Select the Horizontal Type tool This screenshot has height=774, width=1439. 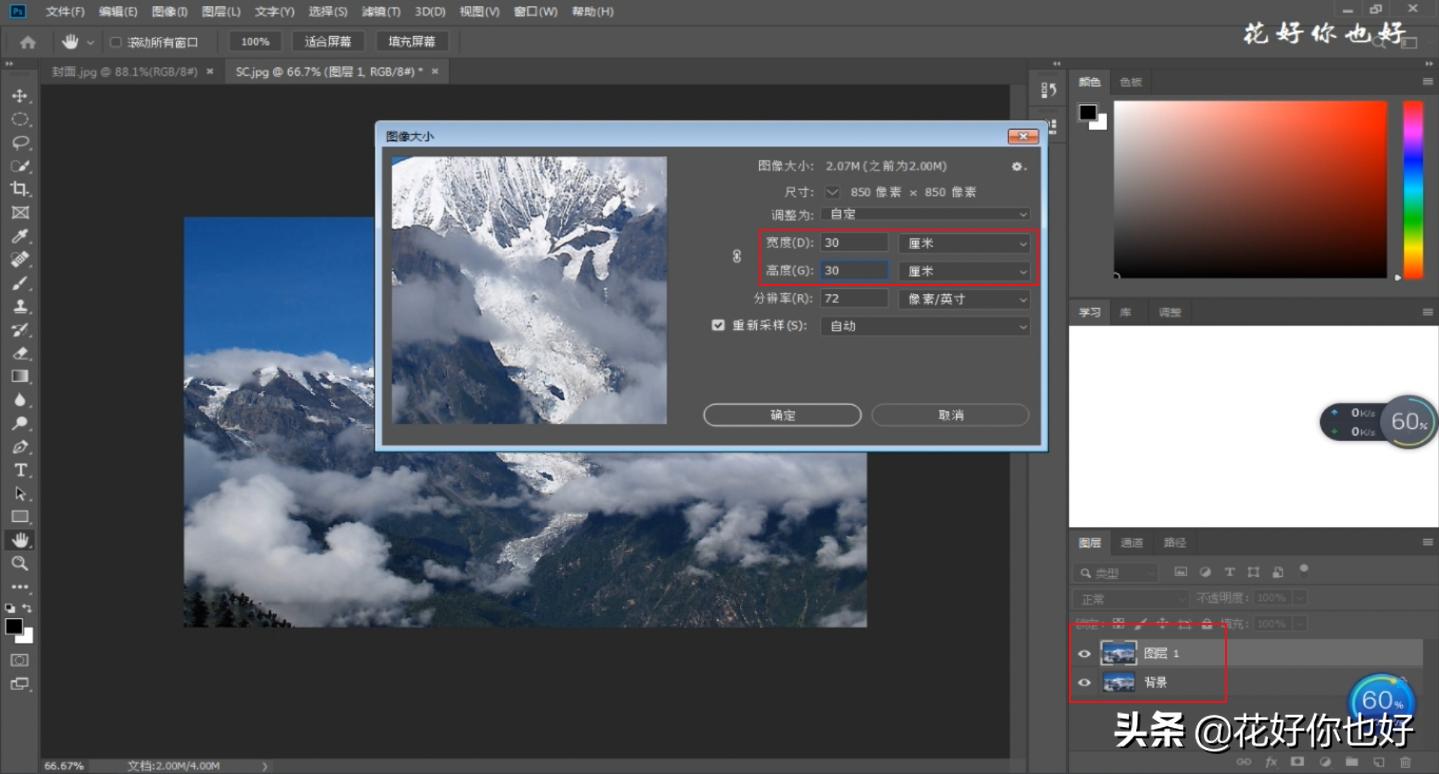tap(19, 470)
